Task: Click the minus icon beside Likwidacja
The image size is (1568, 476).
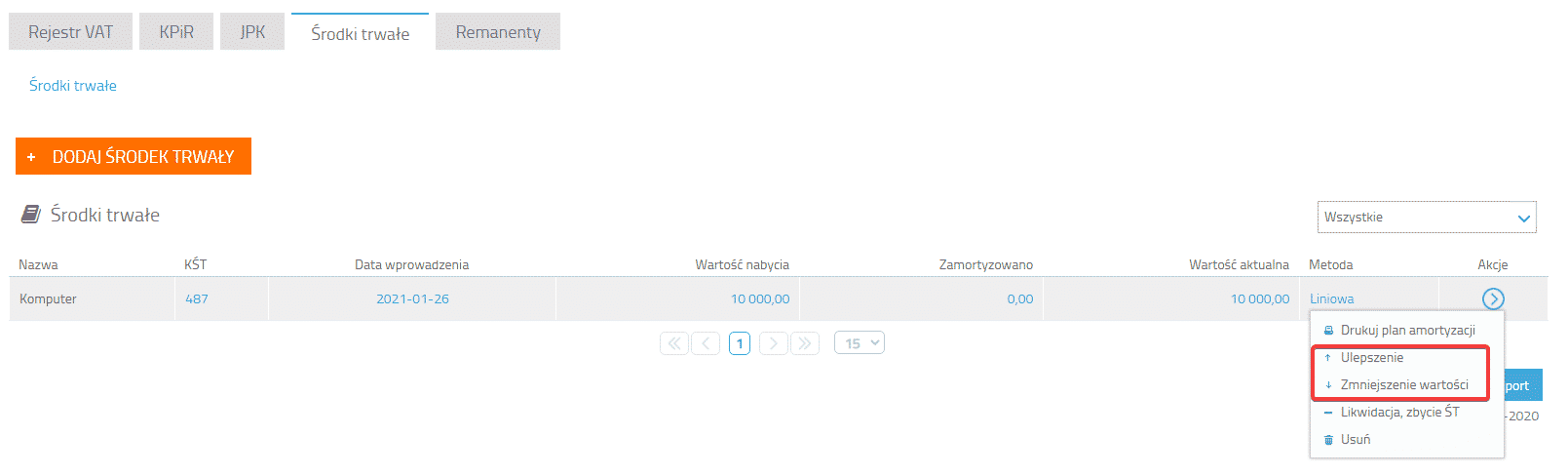Action: pos(1328,413)
